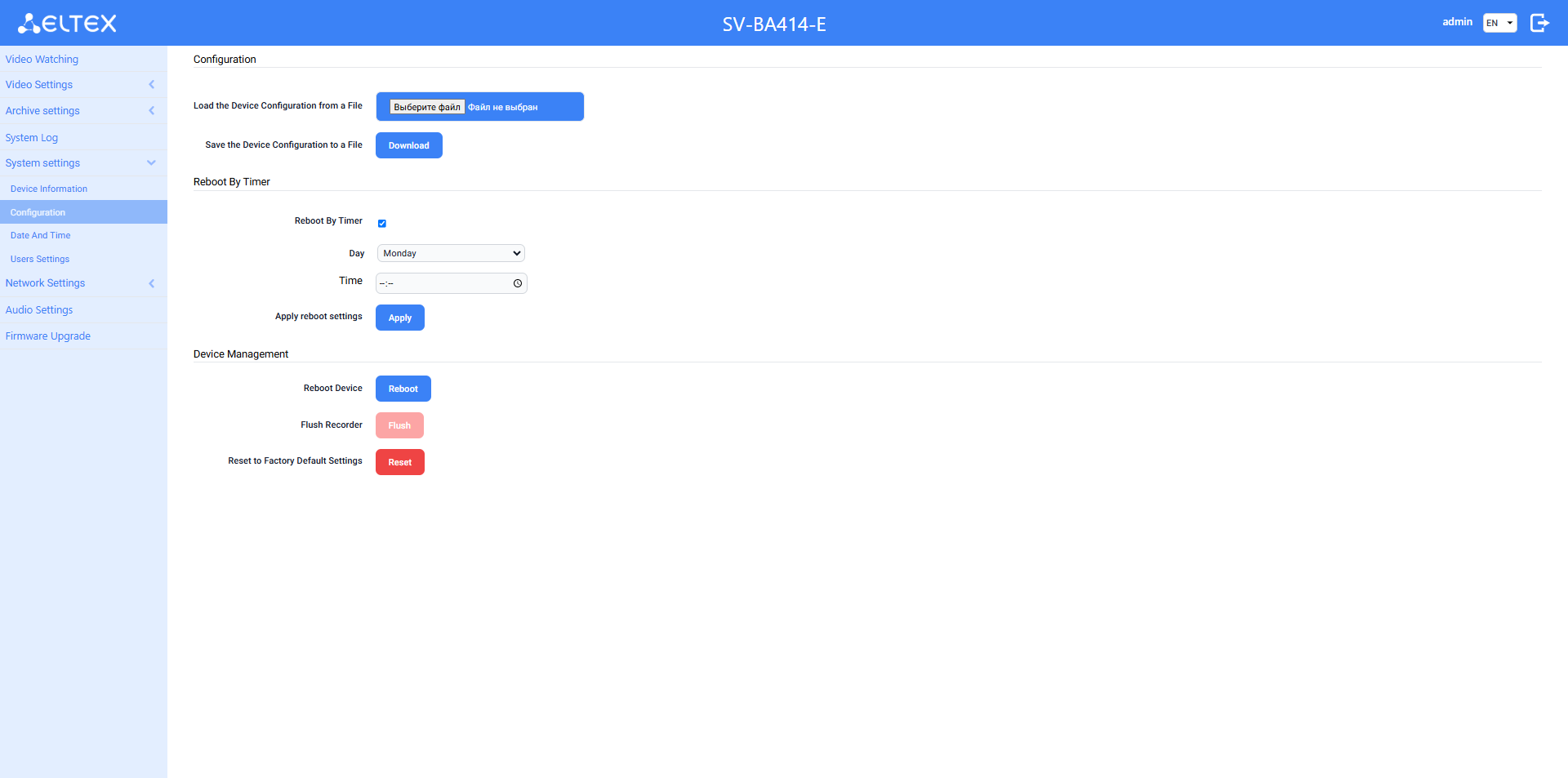
Task: Collapse System settings chevron
Action: [x=151, y=163]
